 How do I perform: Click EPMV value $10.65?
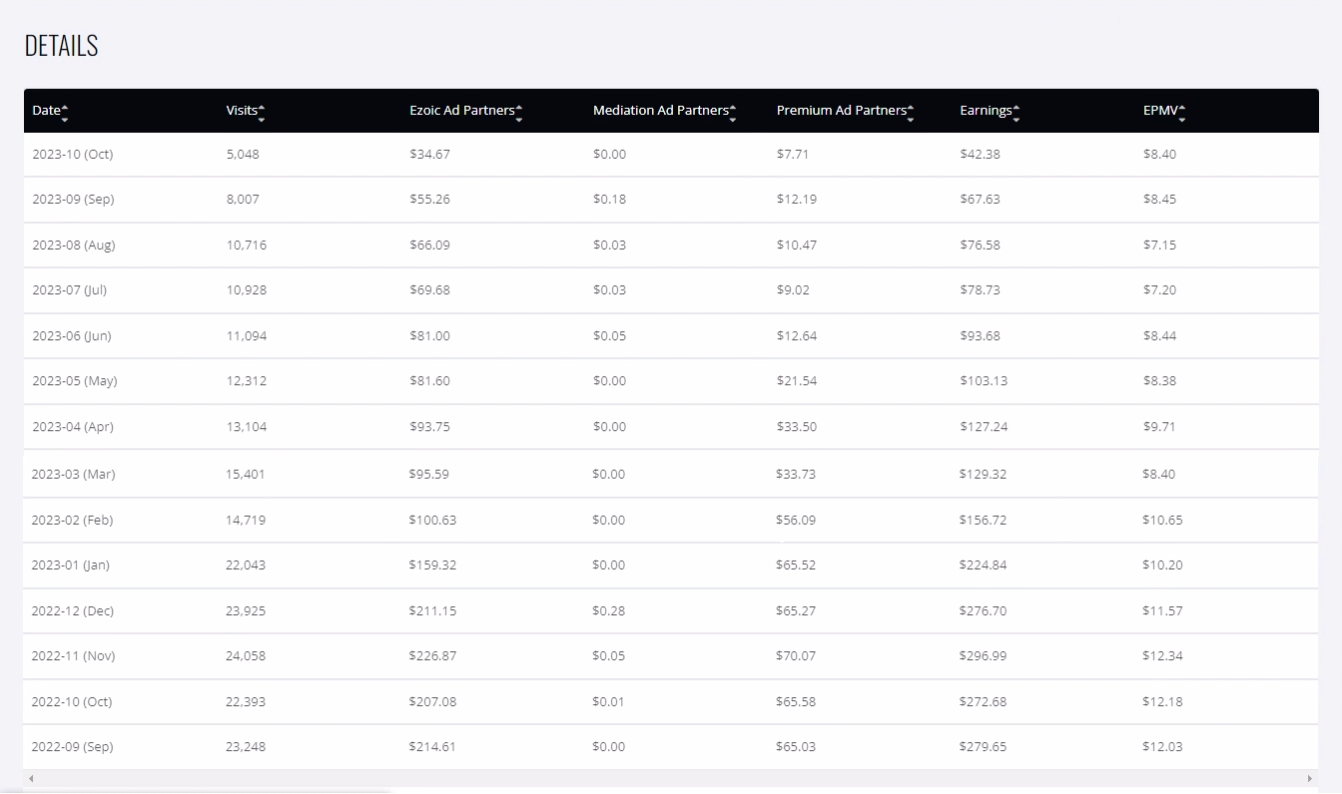point(1163,520)
